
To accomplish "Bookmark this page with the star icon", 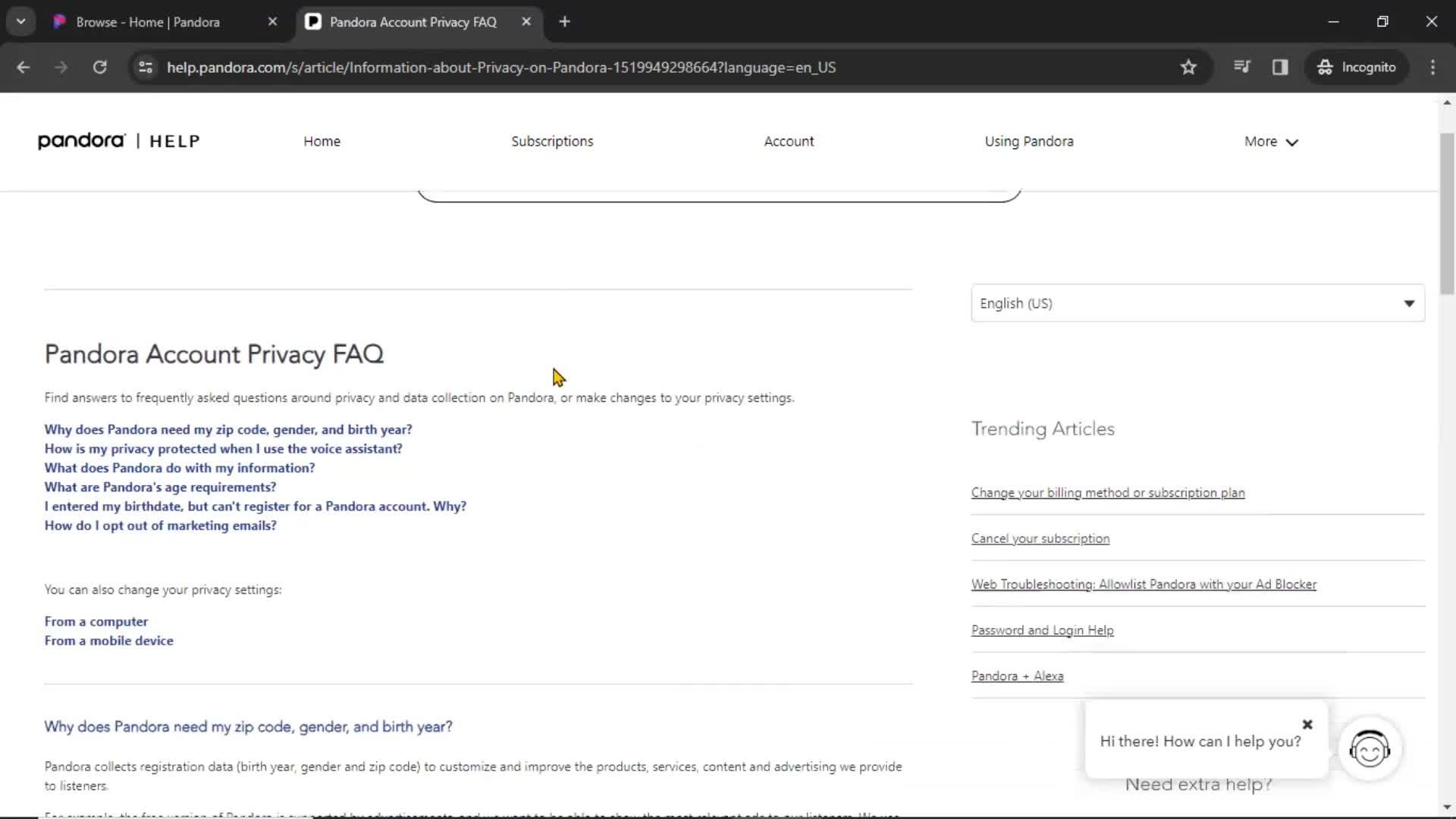I will click(x=1188, y=67).
